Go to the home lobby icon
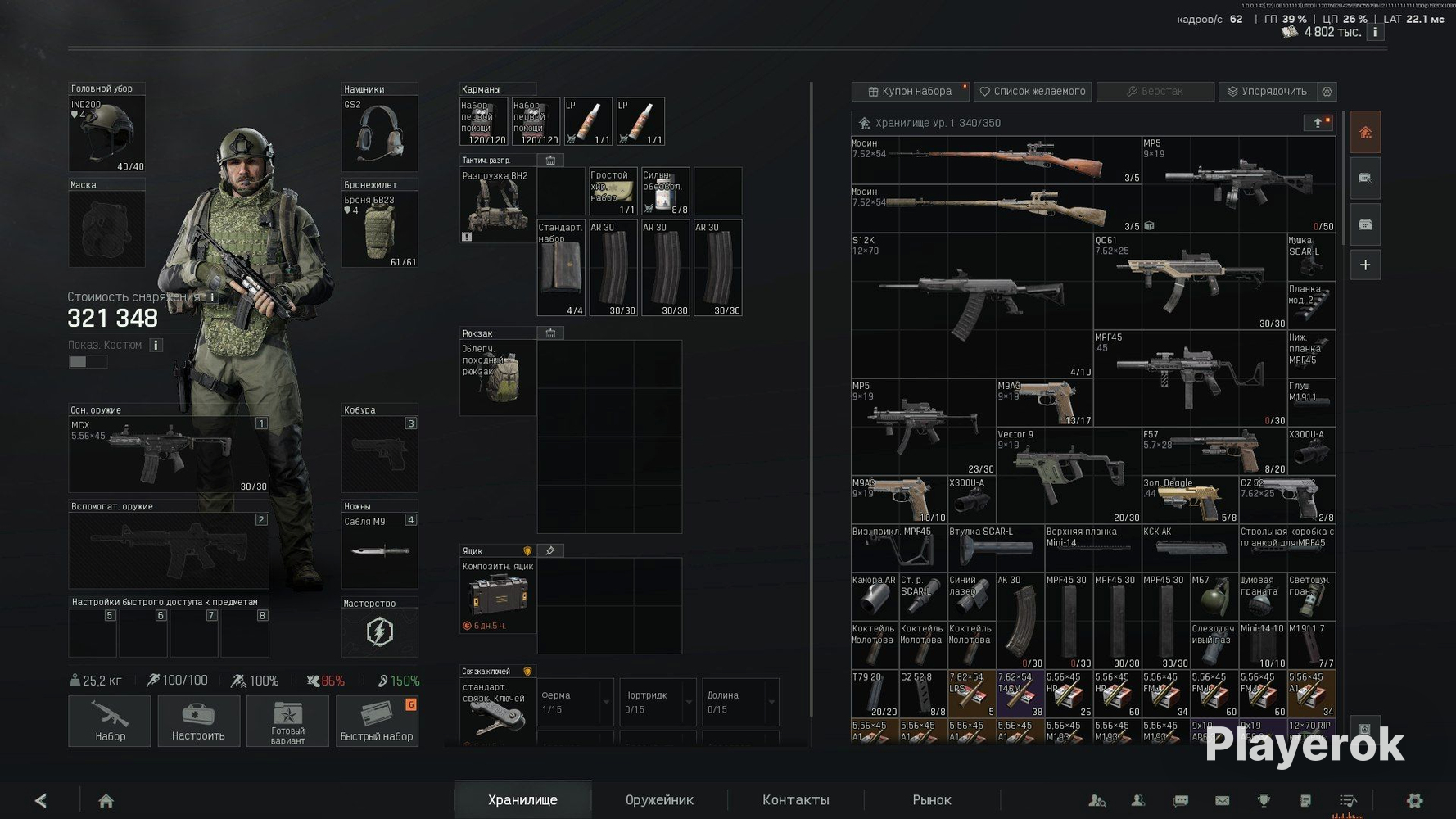 pyautogui.click(x=106, y=800)
